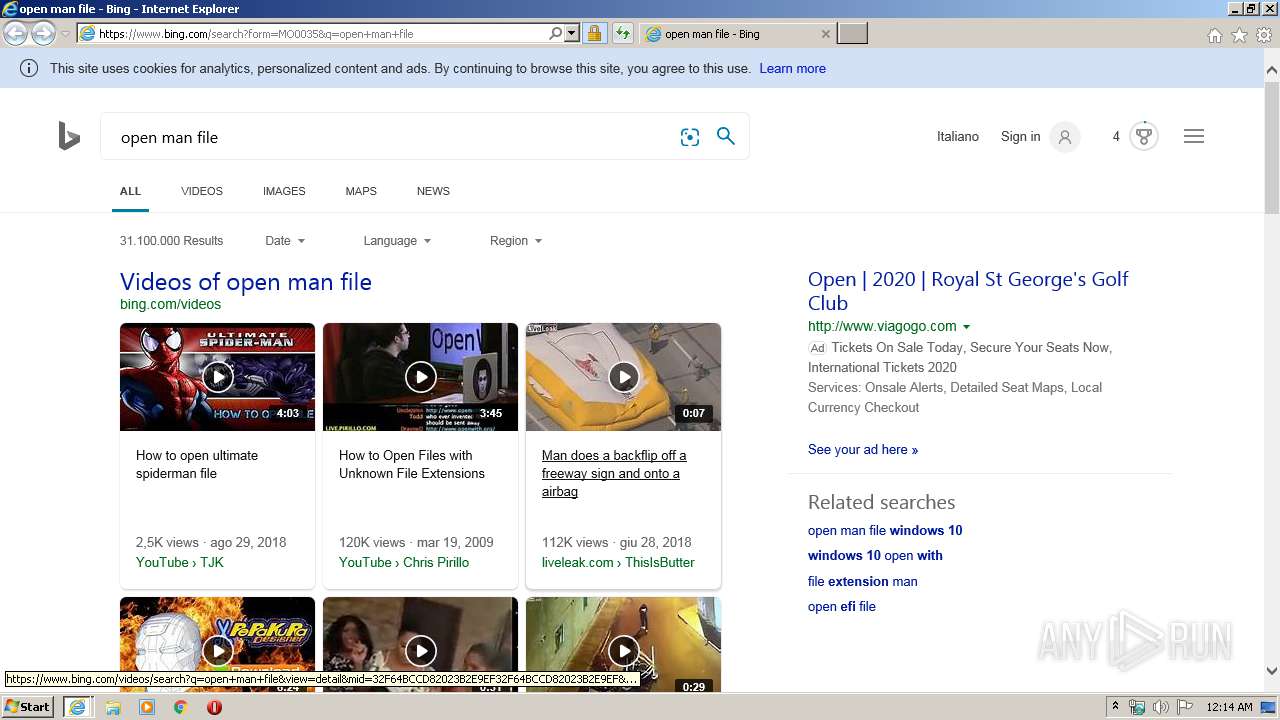Open the Iron Man mask video thumbnail
This screenshot has width=1280, height=720.
click(217, 645)
